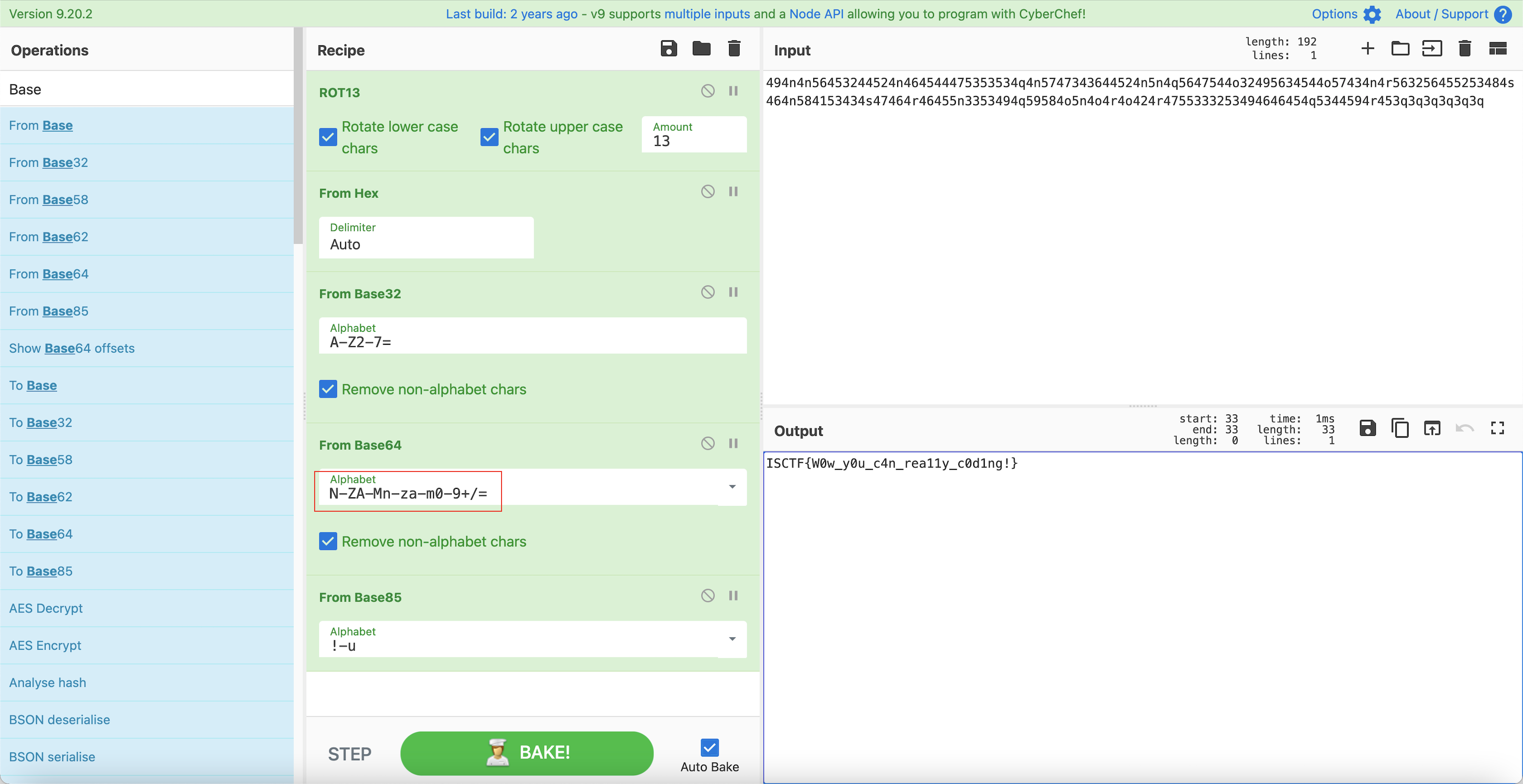Click the STEP button
The image size is (1523, 784).
[x=349, y=754]
